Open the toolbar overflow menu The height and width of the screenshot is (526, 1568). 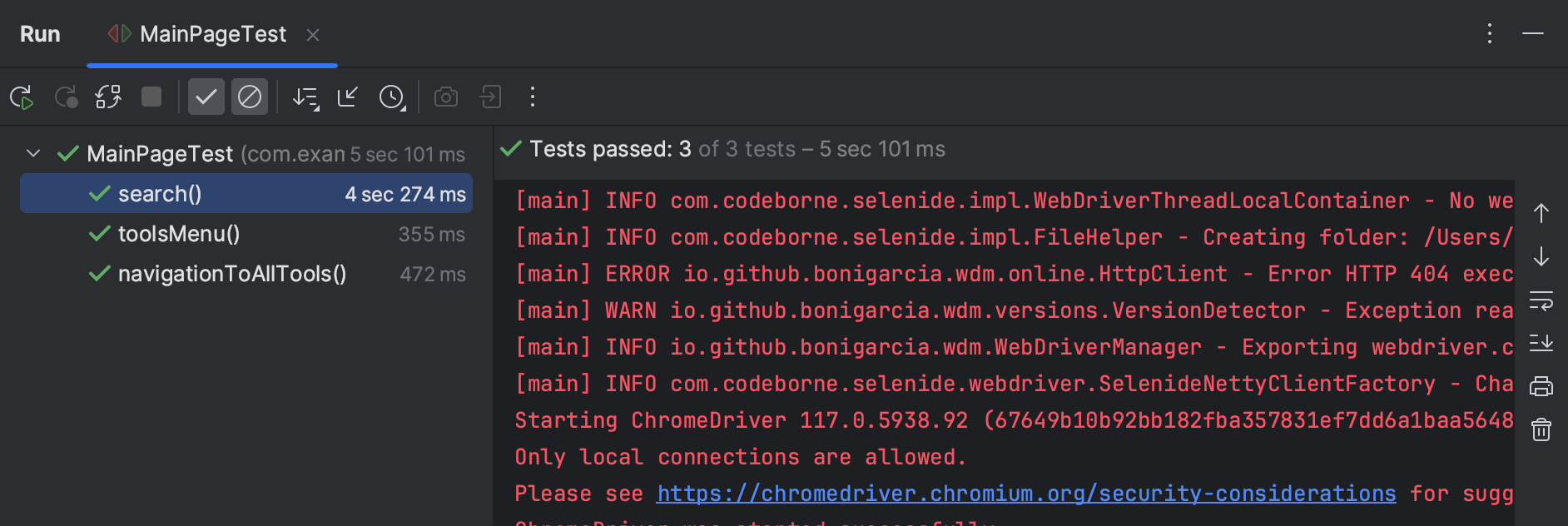(x=532, y=97)
